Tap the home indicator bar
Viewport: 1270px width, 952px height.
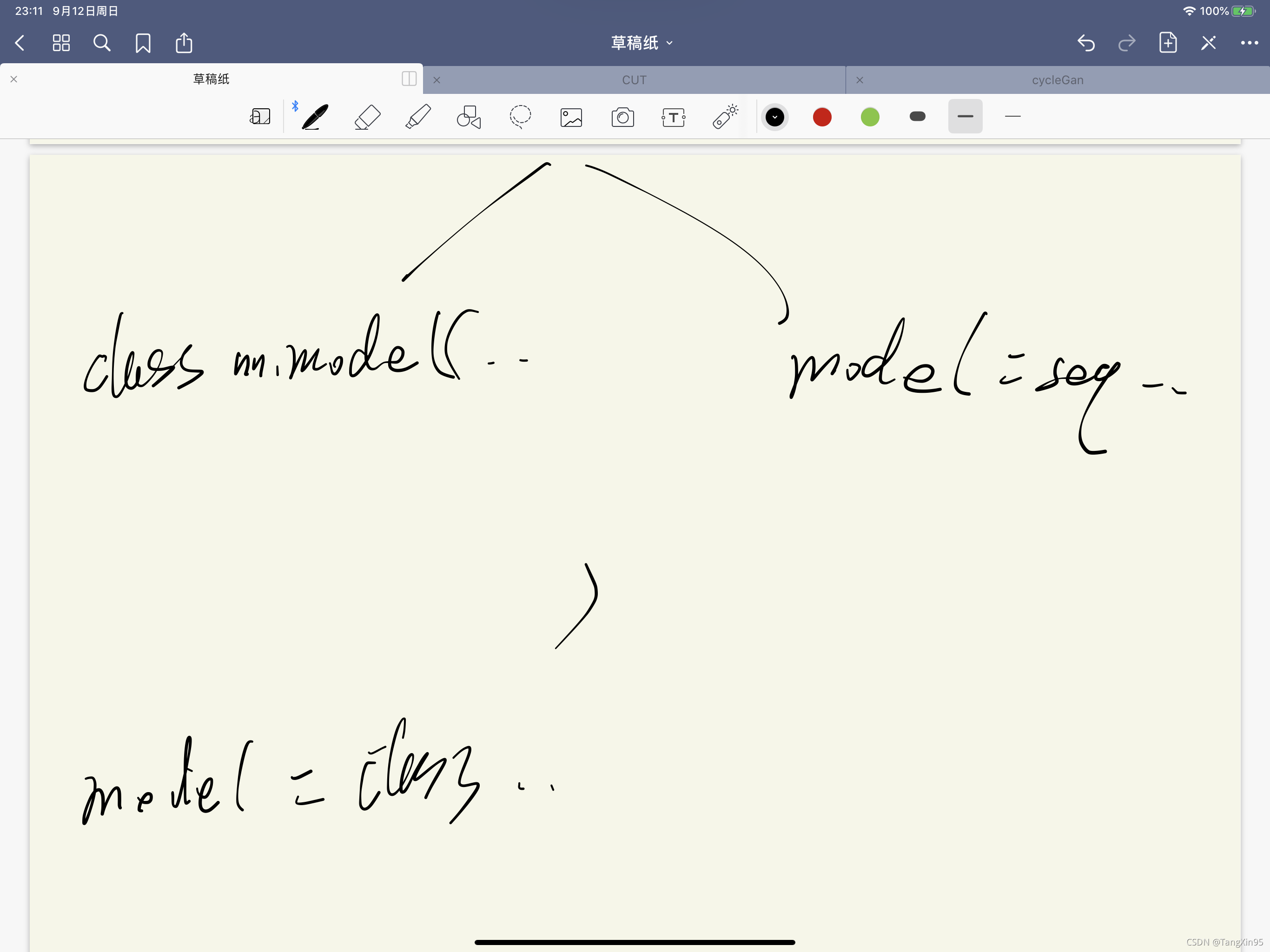(x=635, y=942)
